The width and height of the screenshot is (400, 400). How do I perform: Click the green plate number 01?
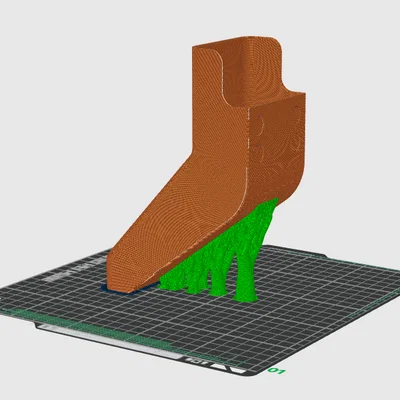tap(277, 371)
